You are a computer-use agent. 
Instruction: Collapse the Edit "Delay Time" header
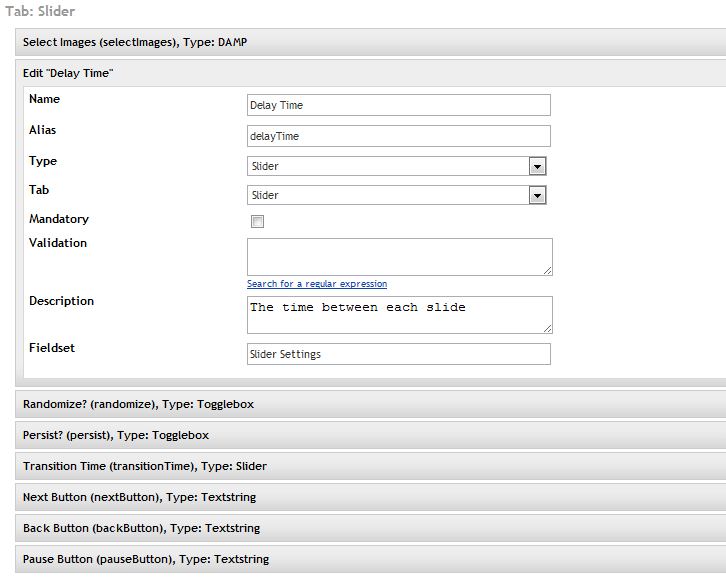coord(370,73)
